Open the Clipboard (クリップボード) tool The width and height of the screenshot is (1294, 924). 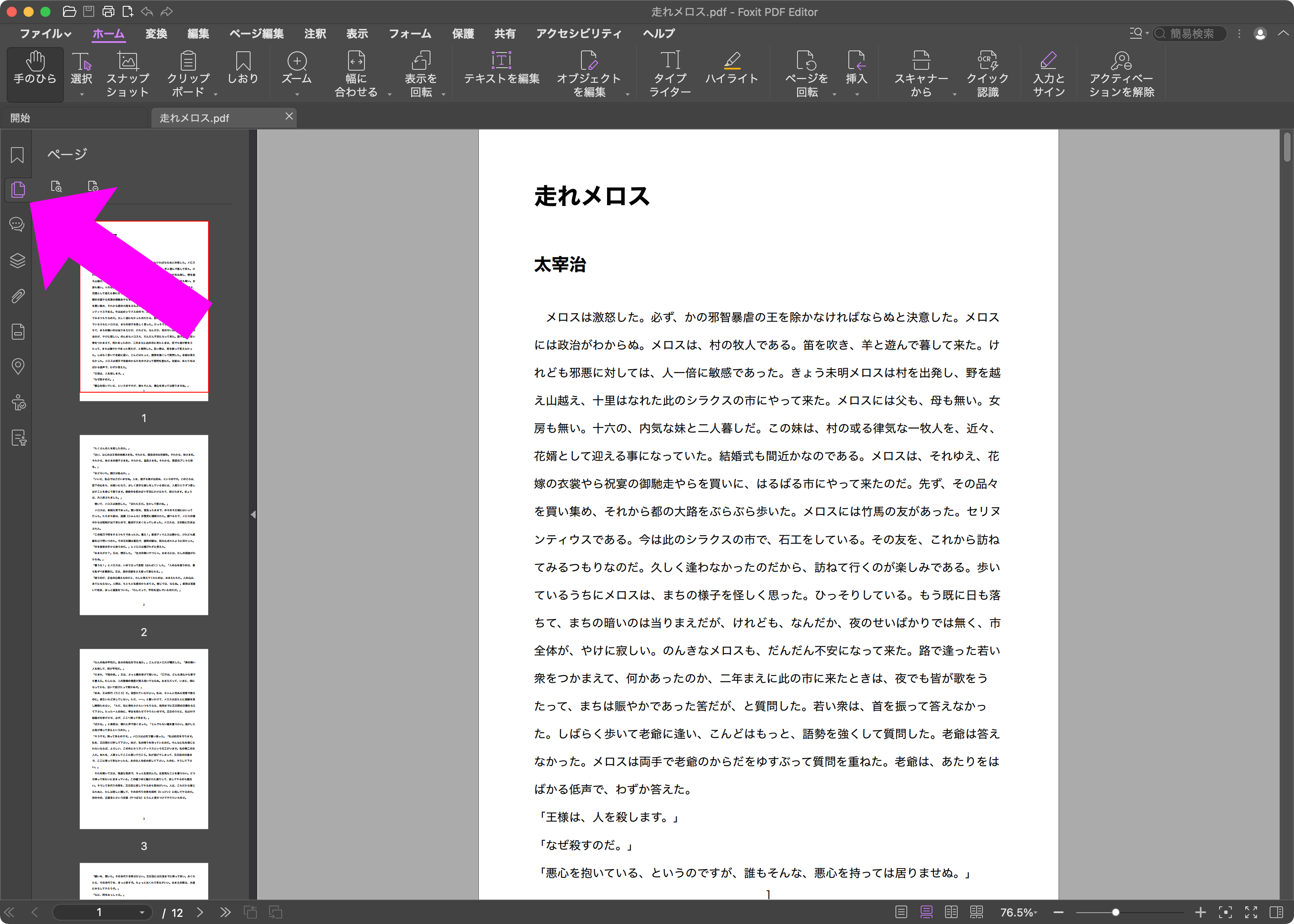click(188, 74)
